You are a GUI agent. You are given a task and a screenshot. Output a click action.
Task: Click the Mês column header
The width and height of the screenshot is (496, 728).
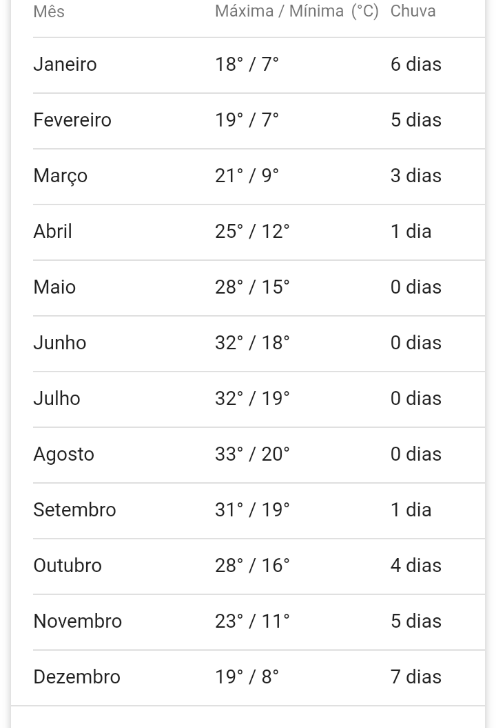(49, 11)
